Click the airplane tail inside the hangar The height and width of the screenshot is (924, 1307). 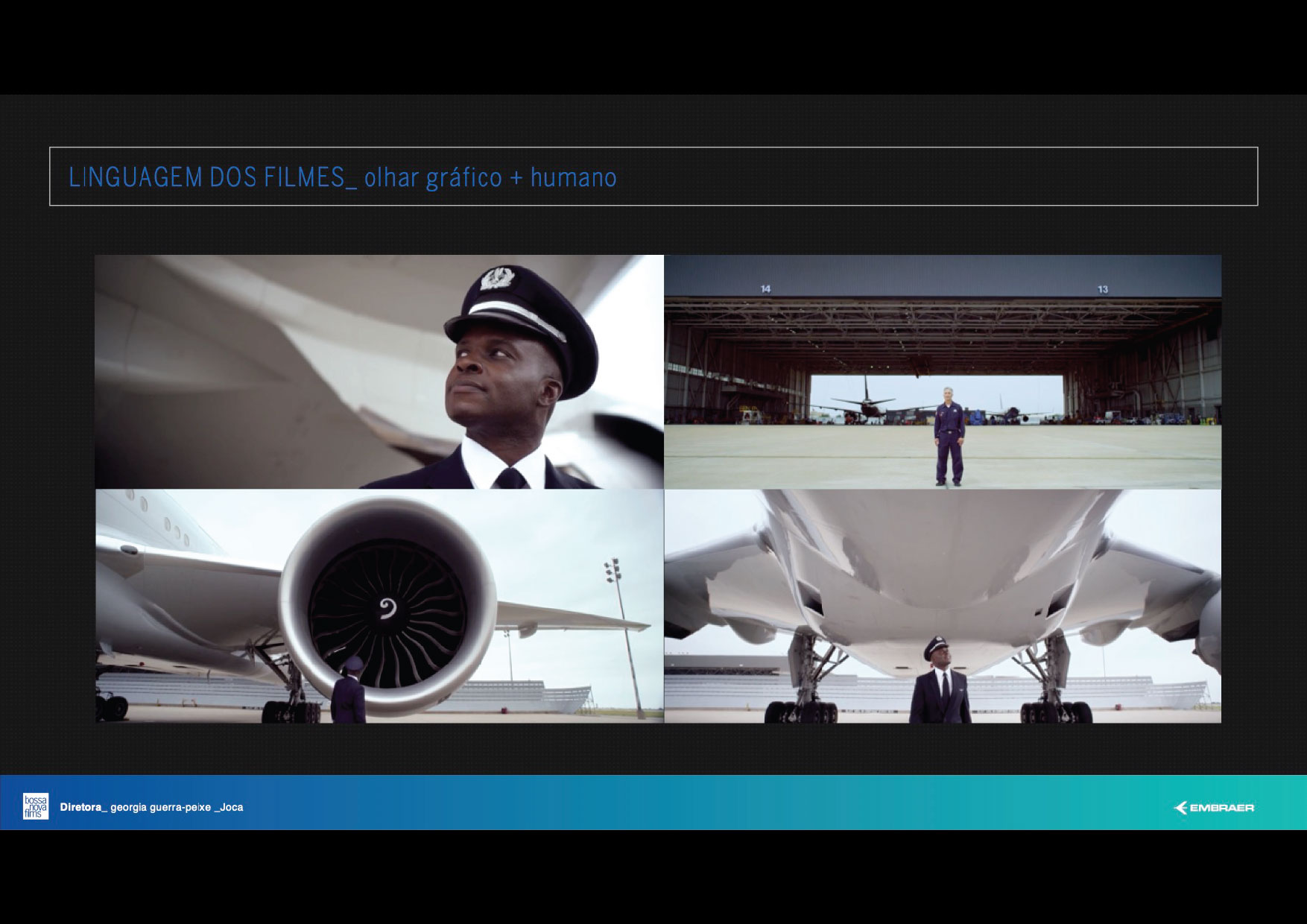[866, 393]
